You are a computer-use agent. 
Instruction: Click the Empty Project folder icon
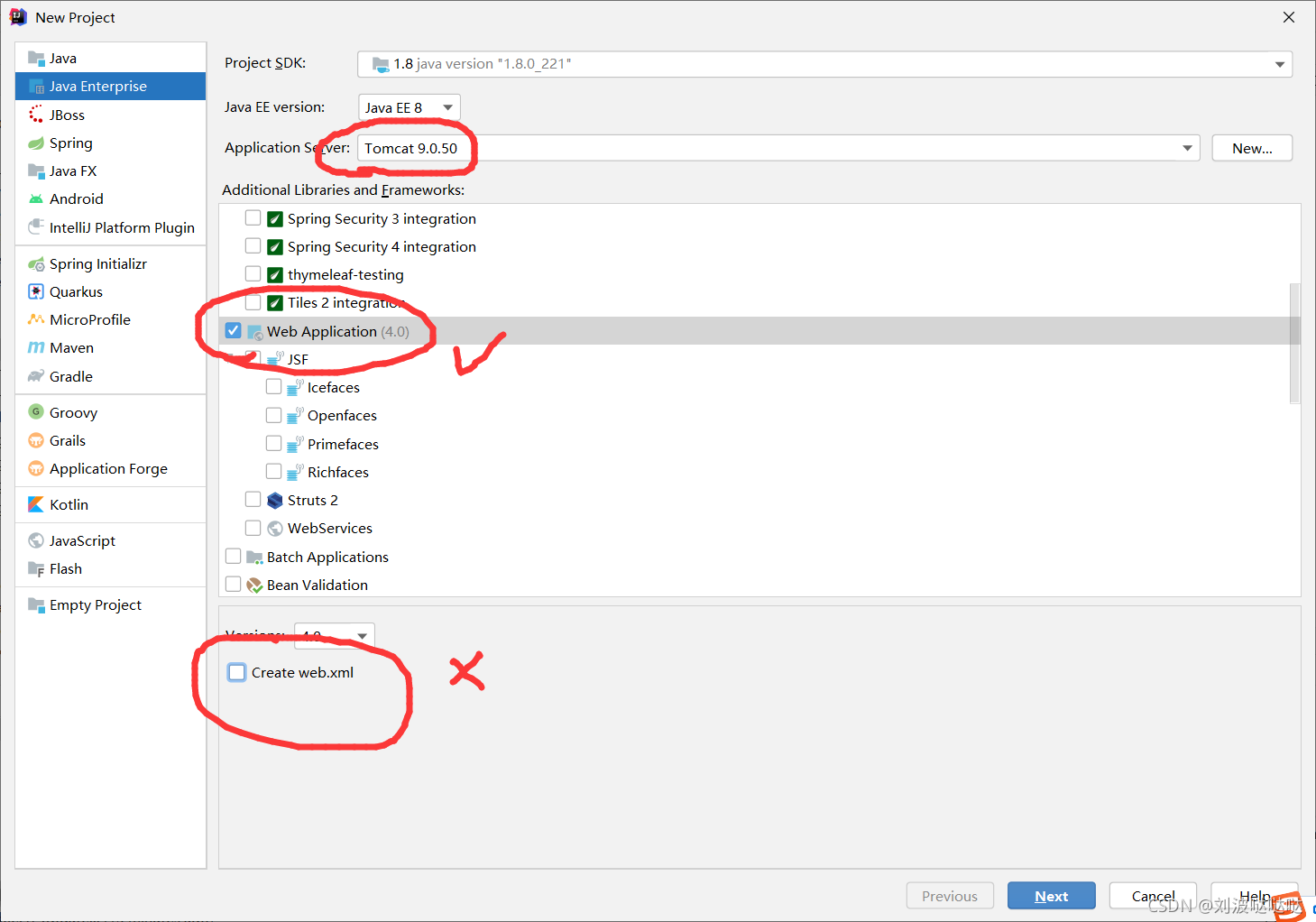tap(36, 605)
